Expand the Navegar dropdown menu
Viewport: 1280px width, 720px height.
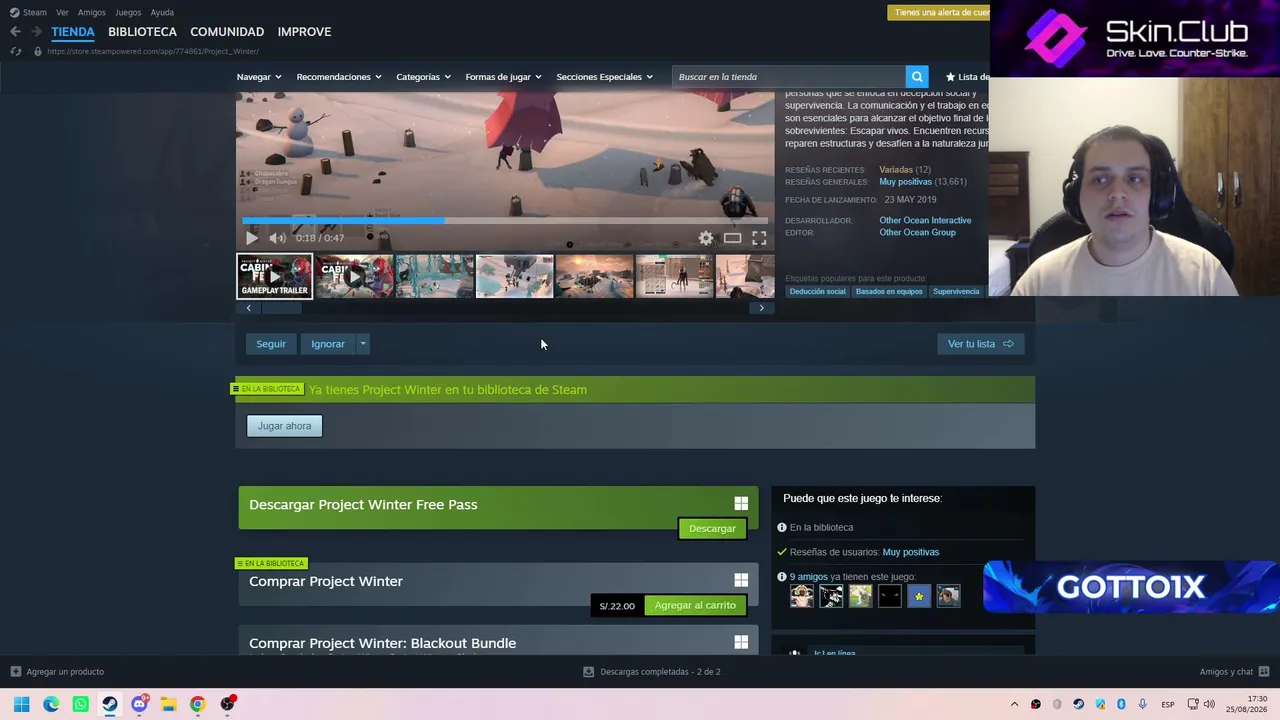point(259,77)
